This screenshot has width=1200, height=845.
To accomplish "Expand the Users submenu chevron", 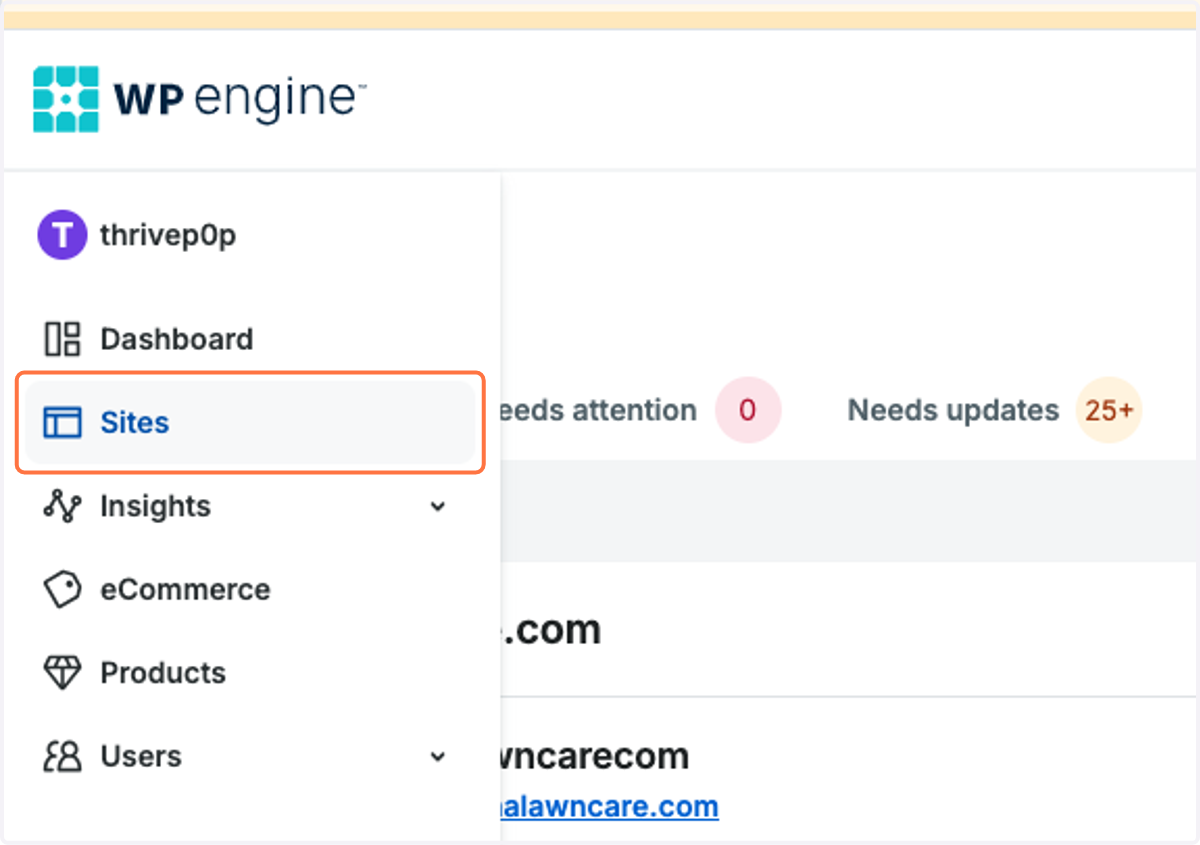I will coord(437,757).
